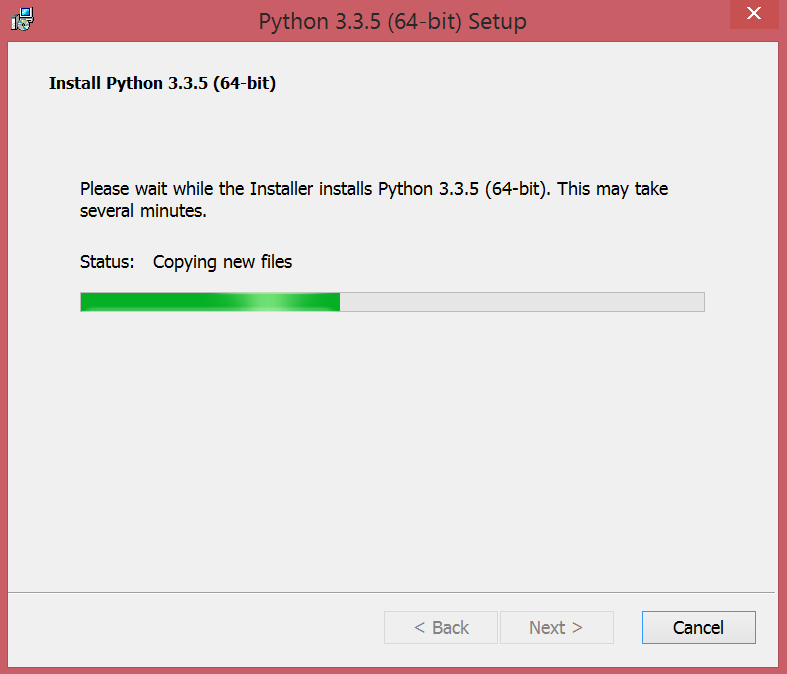Click the empty title bar left of the title

tap(140, 20)
